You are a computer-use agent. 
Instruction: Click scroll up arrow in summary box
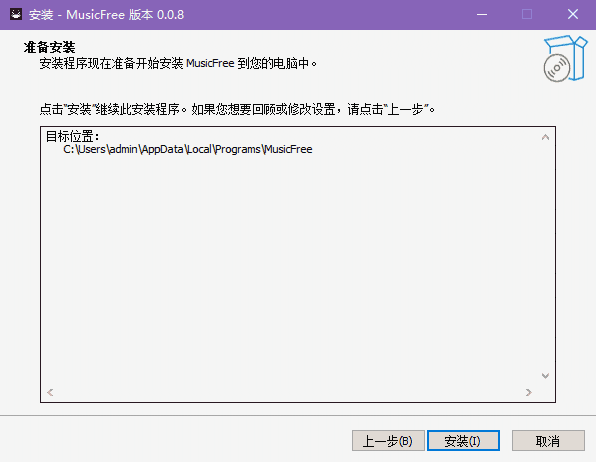click(545, 137)
